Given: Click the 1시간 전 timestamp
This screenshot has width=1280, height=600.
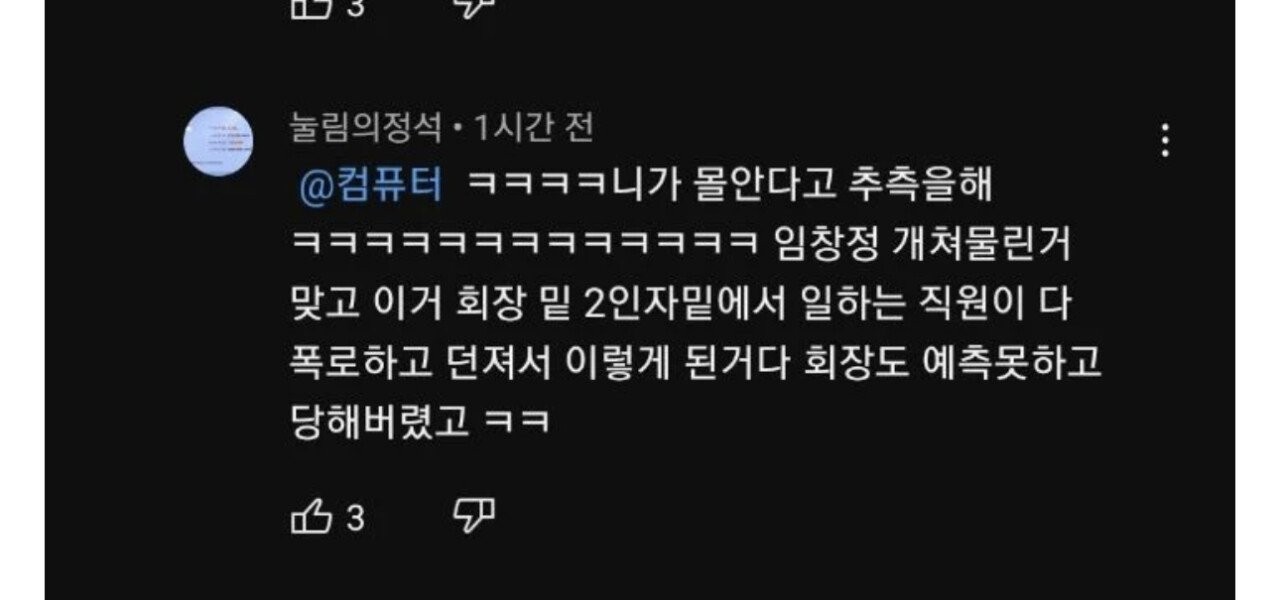Looking at the screenshot, I should [534, 127].
